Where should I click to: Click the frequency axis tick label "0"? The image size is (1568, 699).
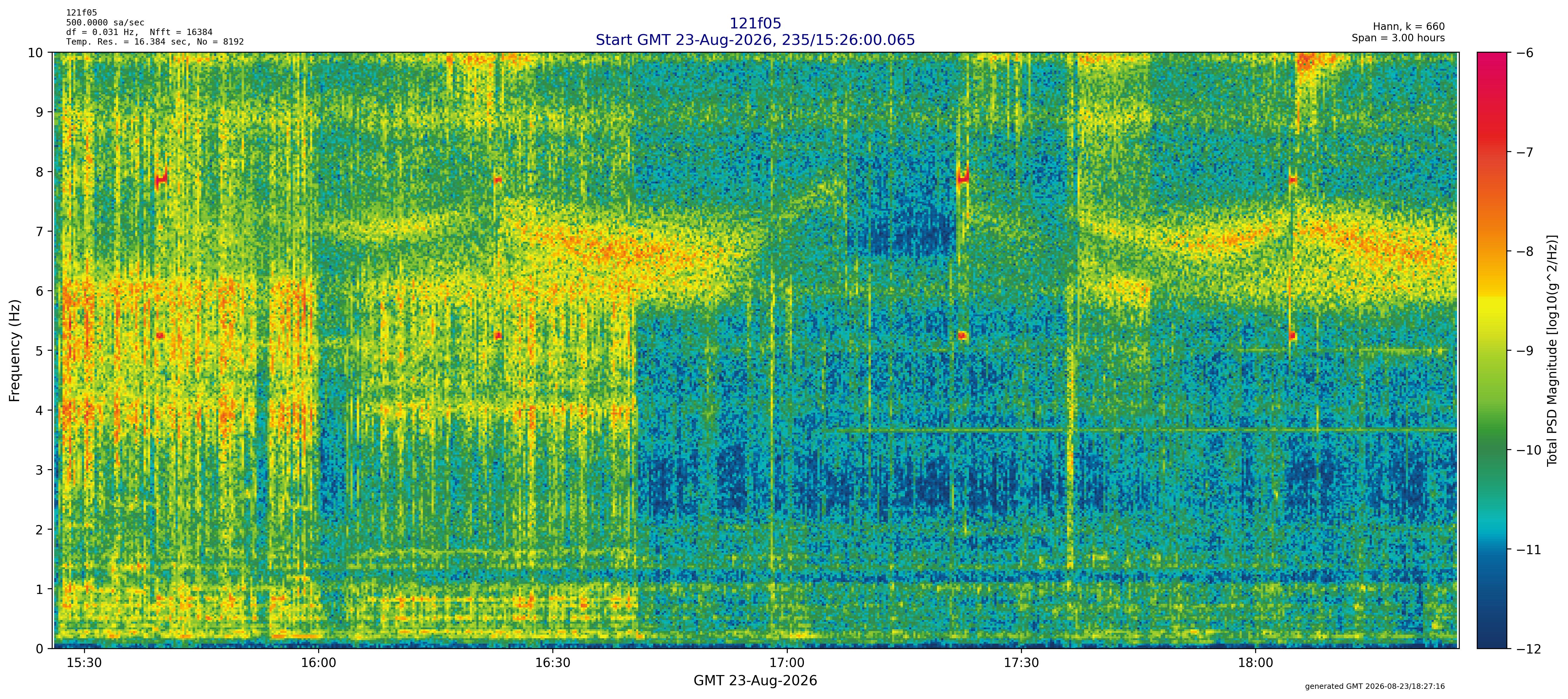click(39, 649)
